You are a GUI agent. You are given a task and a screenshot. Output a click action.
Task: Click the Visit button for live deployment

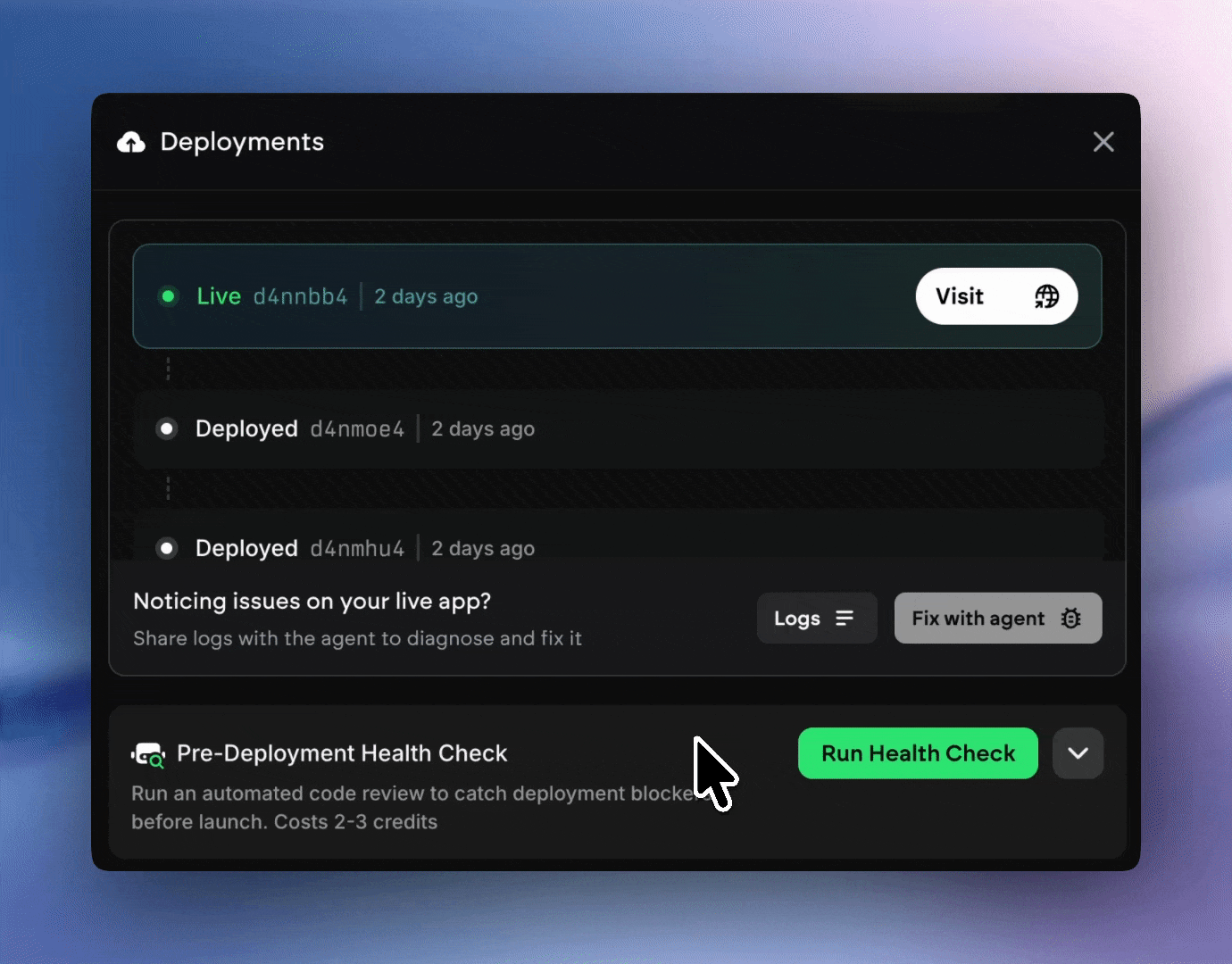[x=996, y=296]
